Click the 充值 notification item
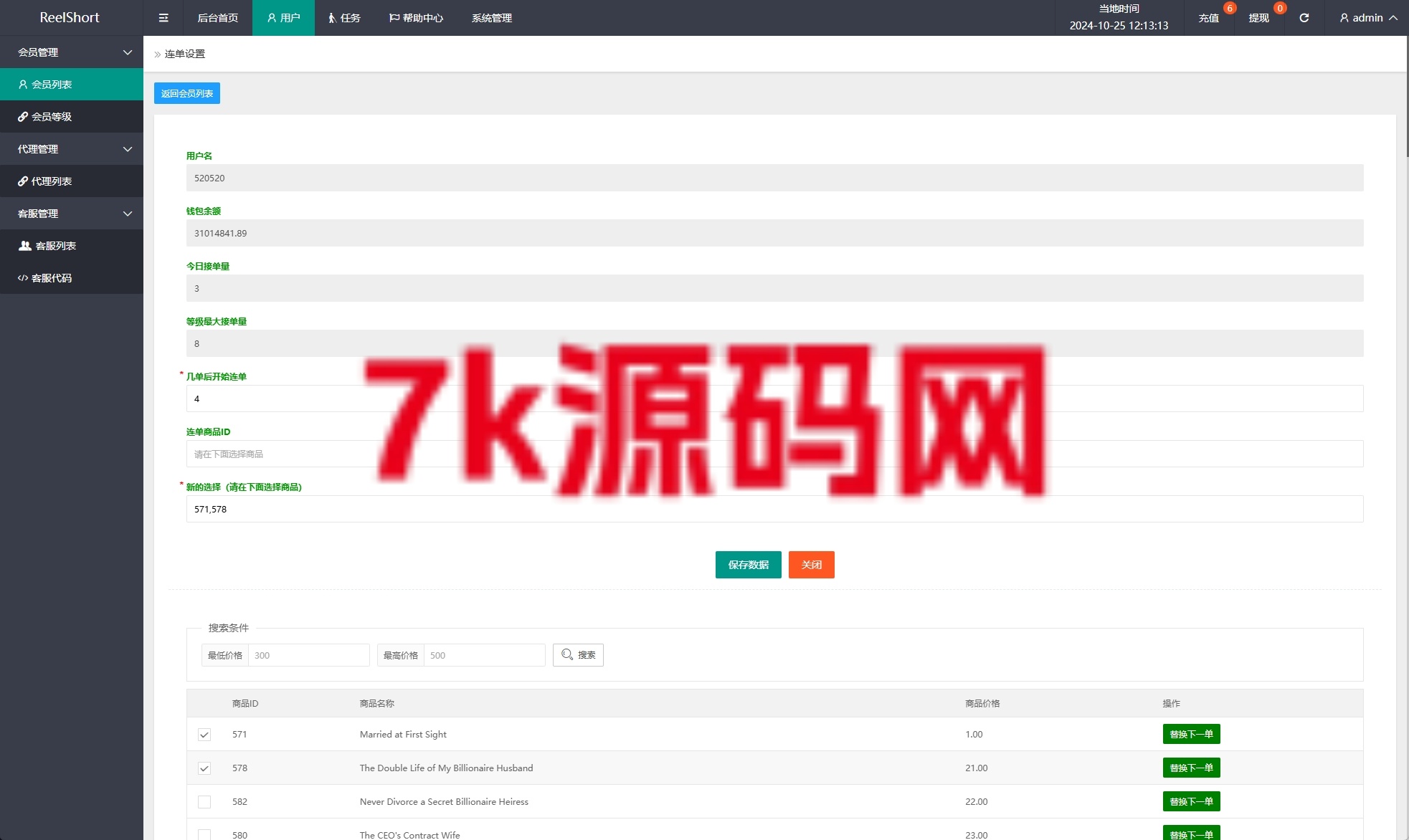Image resolution: width=1409 pixels, height=840 pixels. [1209, 18]
